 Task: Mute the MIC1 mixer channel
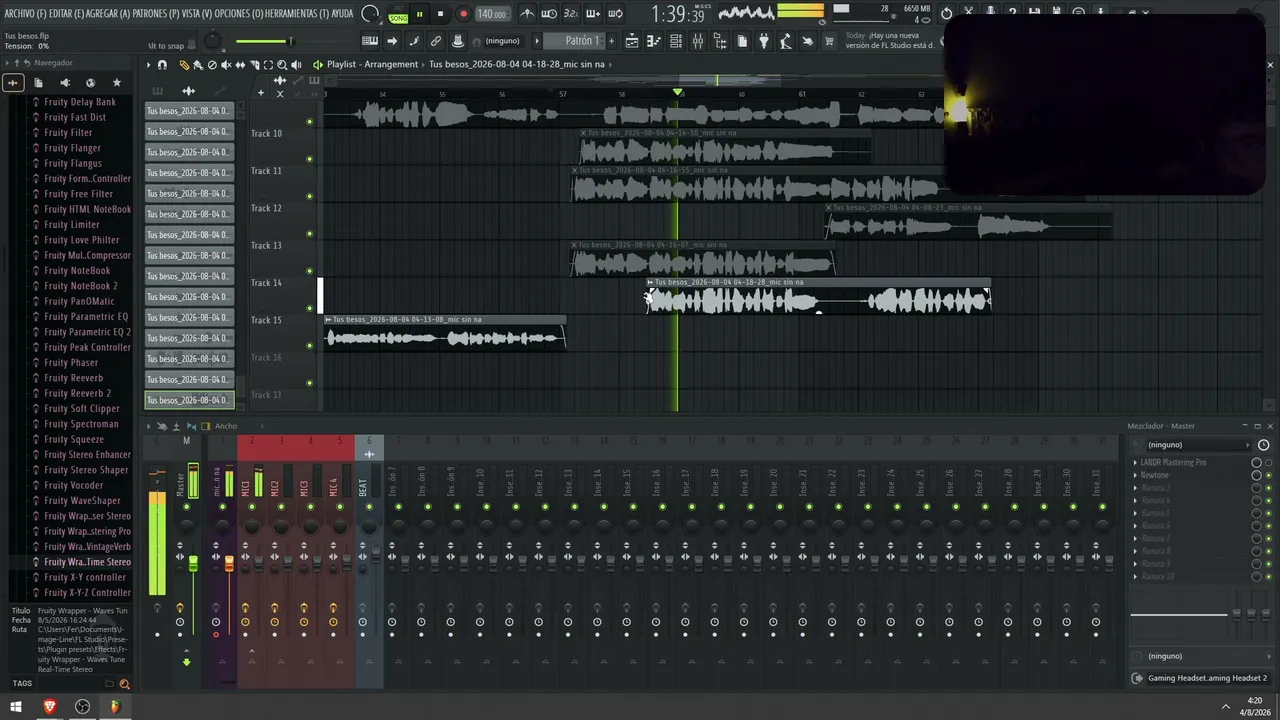coord(252,507)
